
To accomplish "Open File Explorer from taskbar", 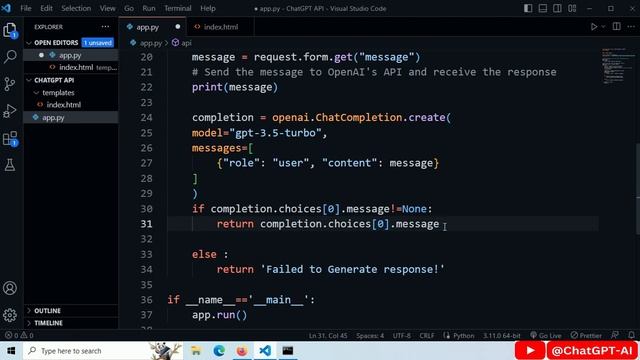I will 196,351.
